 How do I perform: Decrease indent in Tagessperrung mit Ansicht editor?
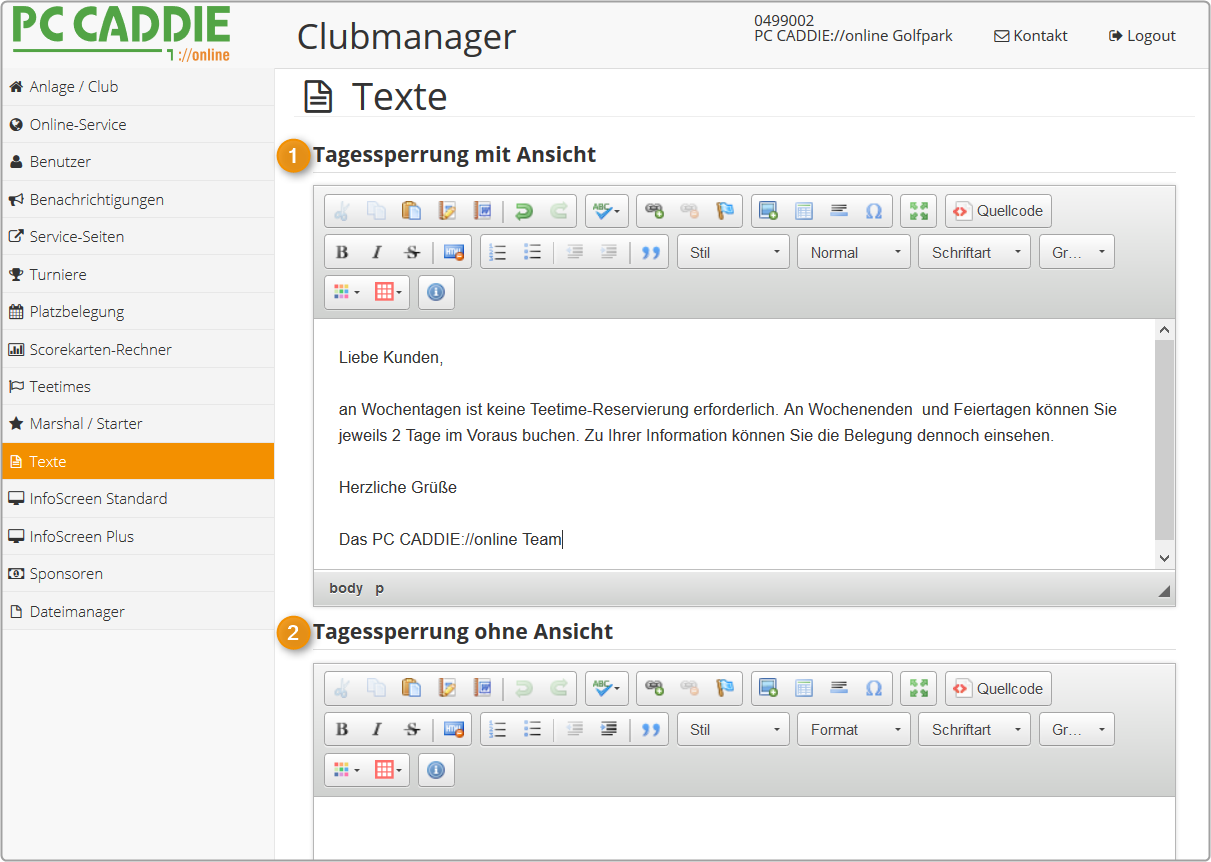pos(574,252)
